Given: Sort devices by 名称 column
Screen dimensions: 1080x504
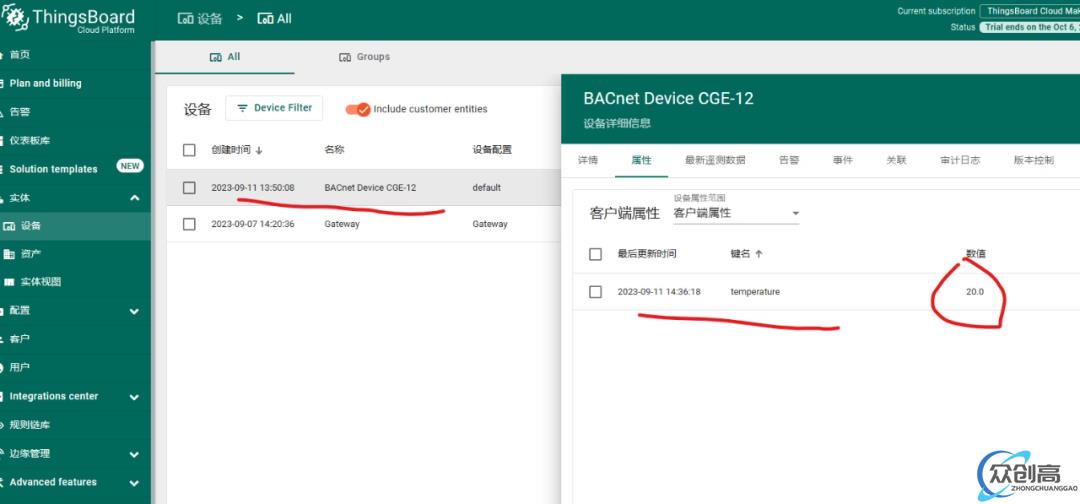Looking at the screenshot, I should 334,149.
